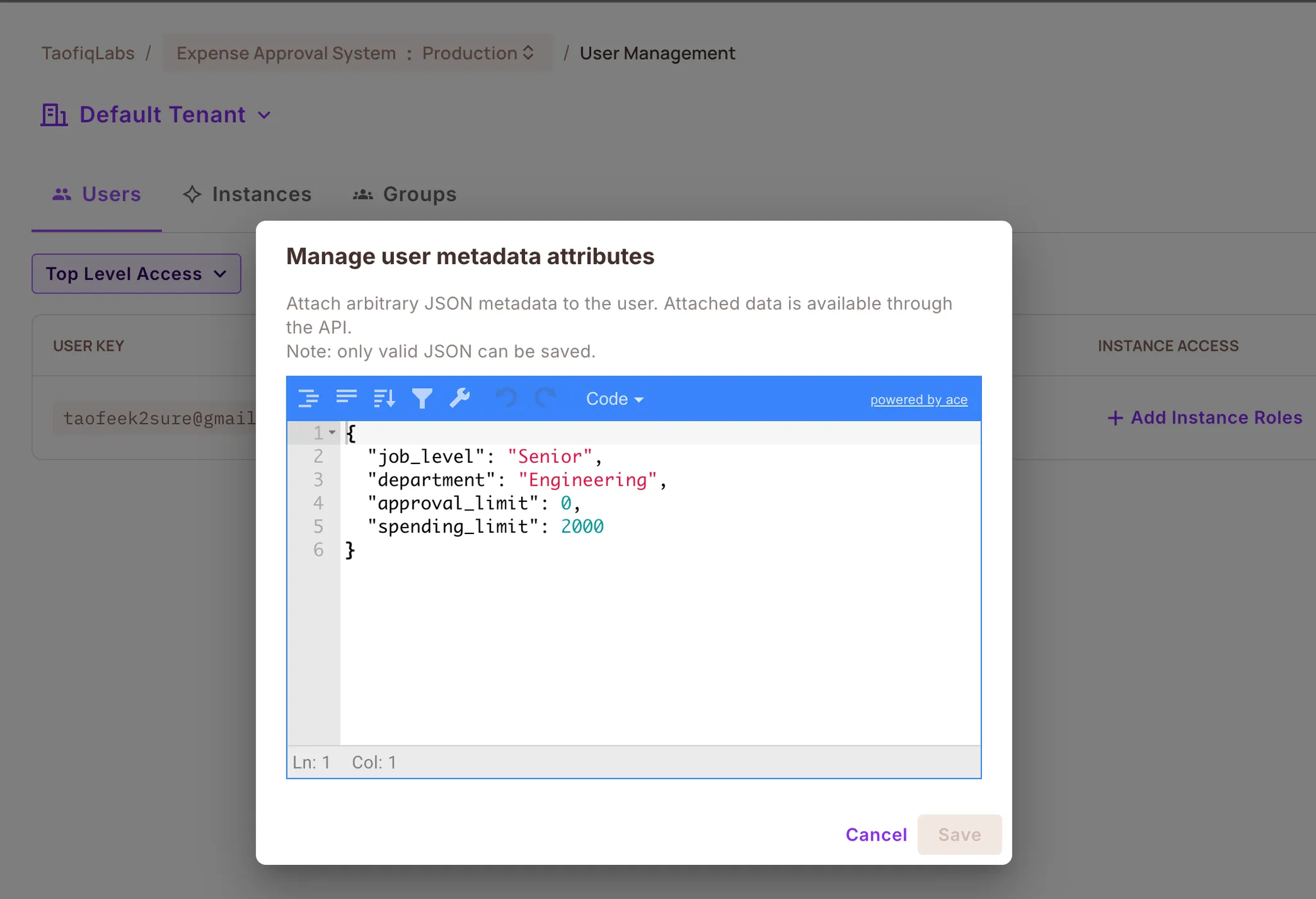Viewport: 1316px width, 899px height.
Task: Open the Code mode dropdown
Action: (x=614, y=399)
